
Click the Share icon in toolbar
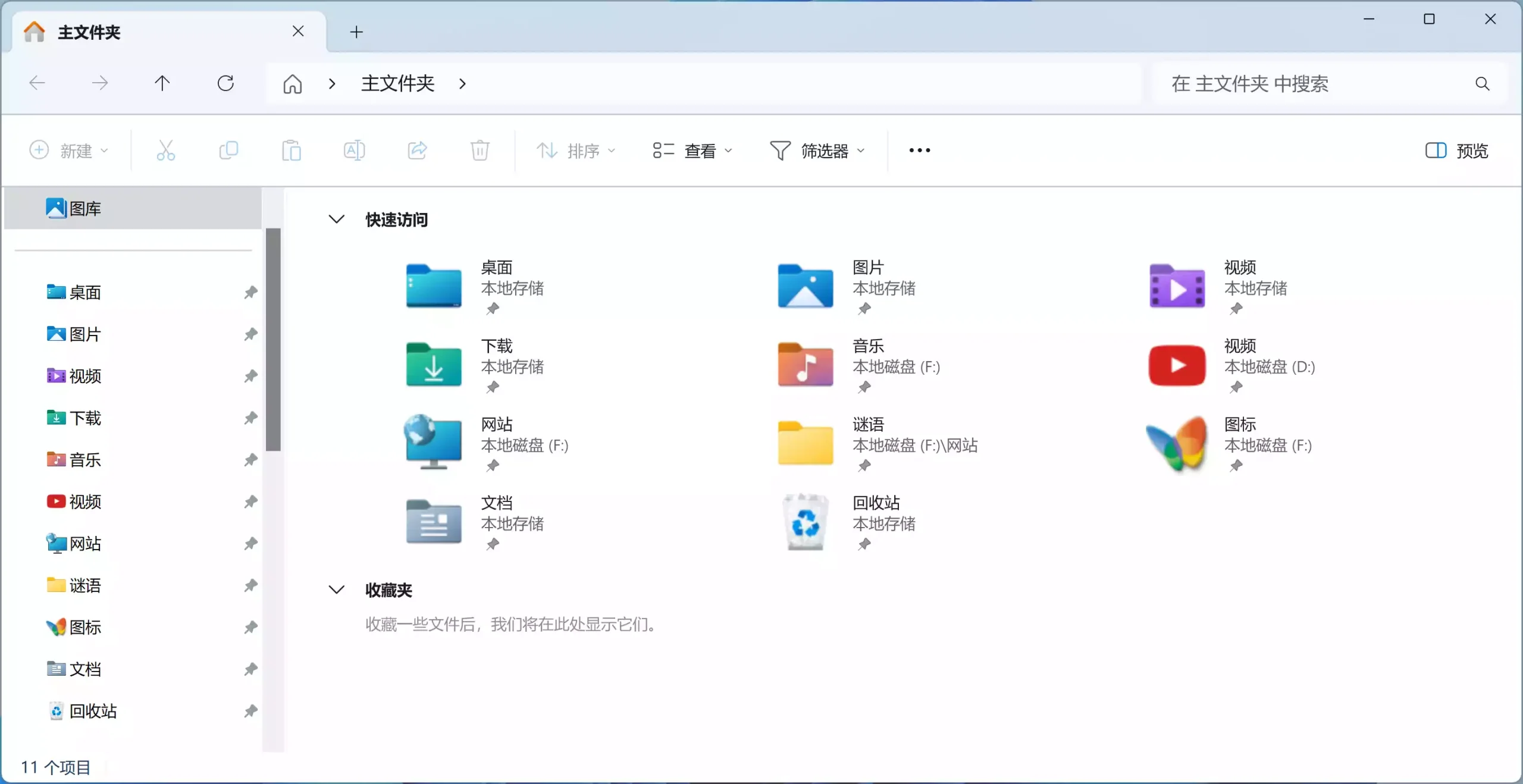coord(418,150)
